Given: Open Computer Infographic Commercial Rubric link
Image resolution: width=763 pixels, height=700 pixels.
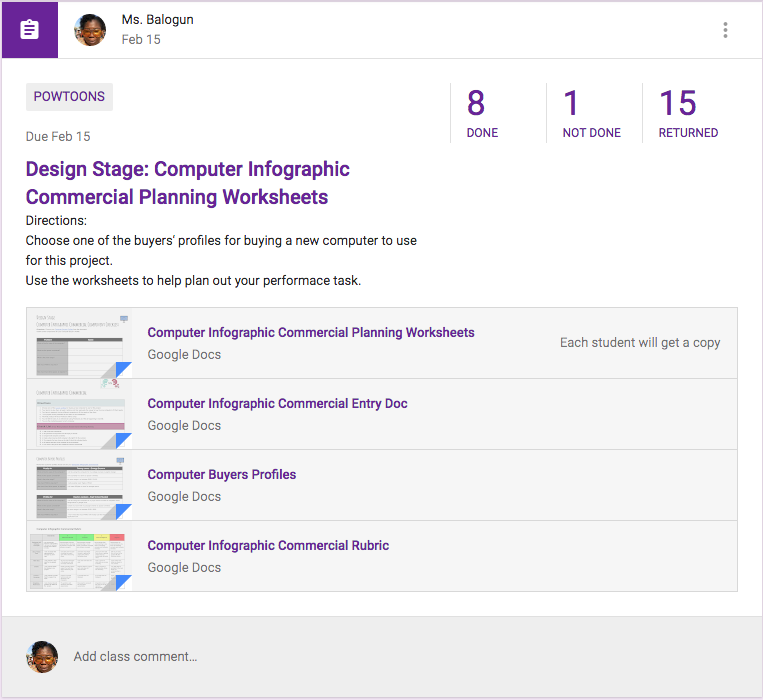Looking at the screenshot, I should (268, 546).
